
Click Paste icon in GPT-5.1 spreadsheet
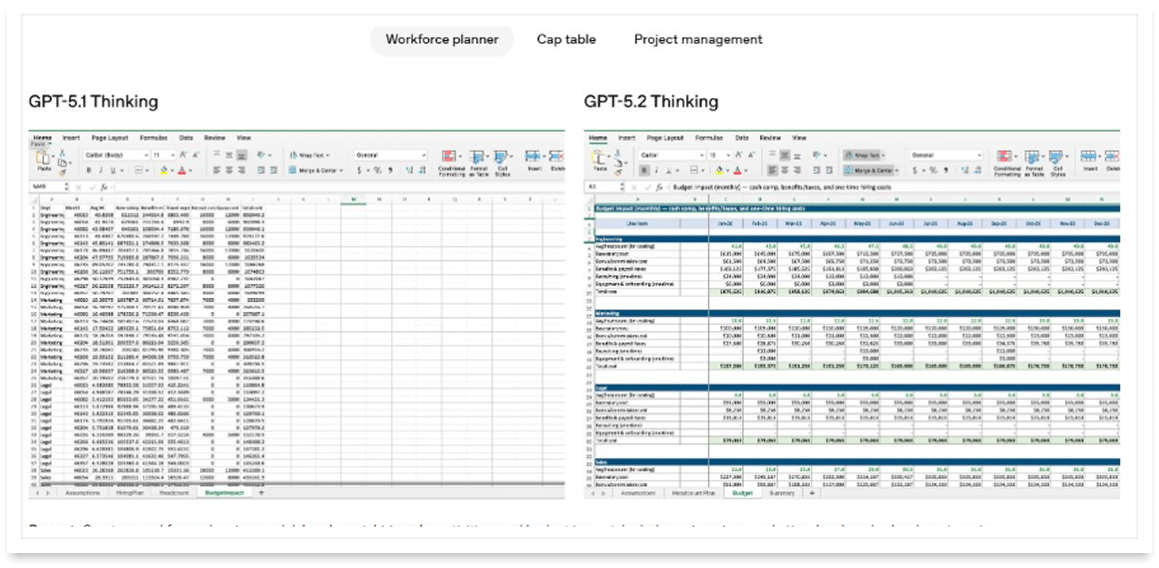(43, 158)
